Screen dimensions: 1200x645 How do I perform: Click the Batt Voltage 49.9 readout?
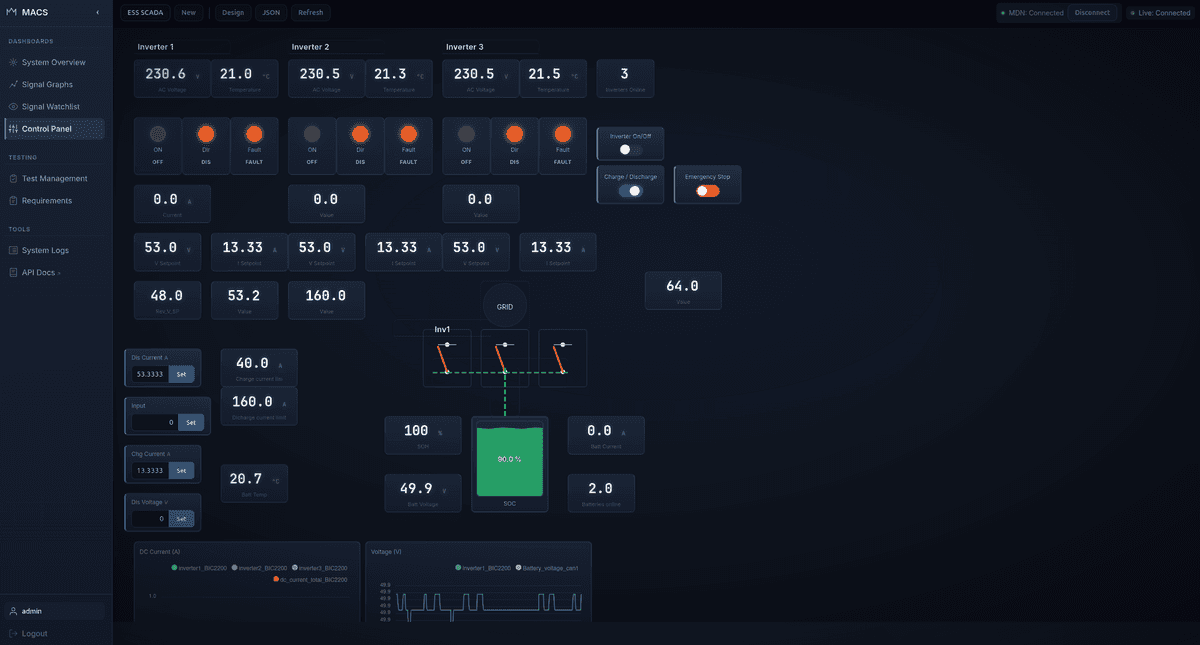tap(423, 493)
